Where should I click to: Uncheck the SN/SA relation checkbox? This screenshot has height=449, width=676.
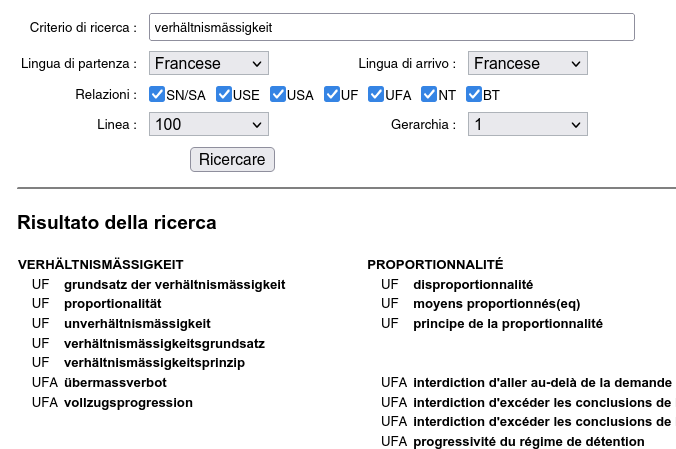point(157,95)
